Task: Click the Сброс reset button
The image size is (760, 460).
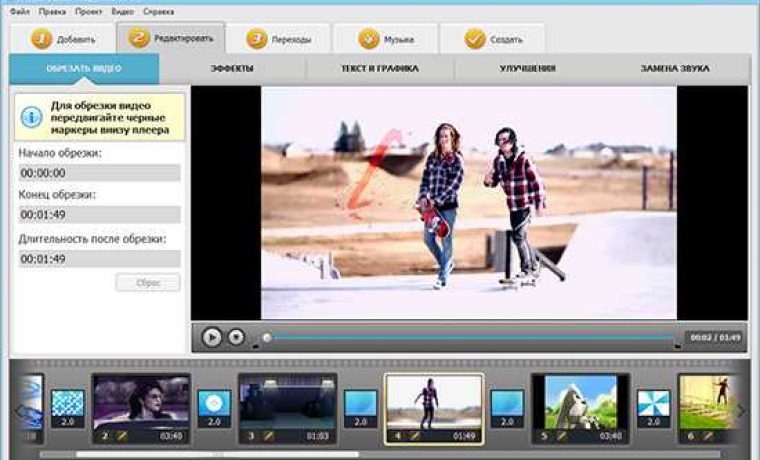Action: coord(148,283)
